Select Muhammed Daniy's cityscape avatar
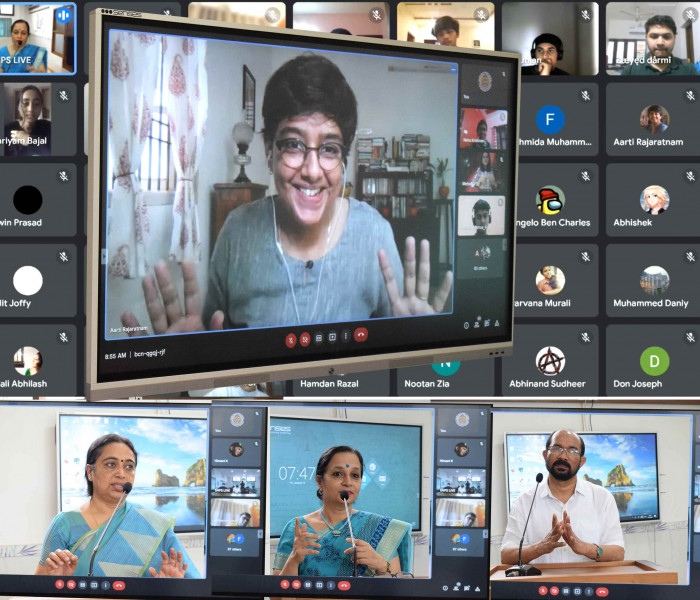This screenshot has width=700, height=600. click(654, 280)
